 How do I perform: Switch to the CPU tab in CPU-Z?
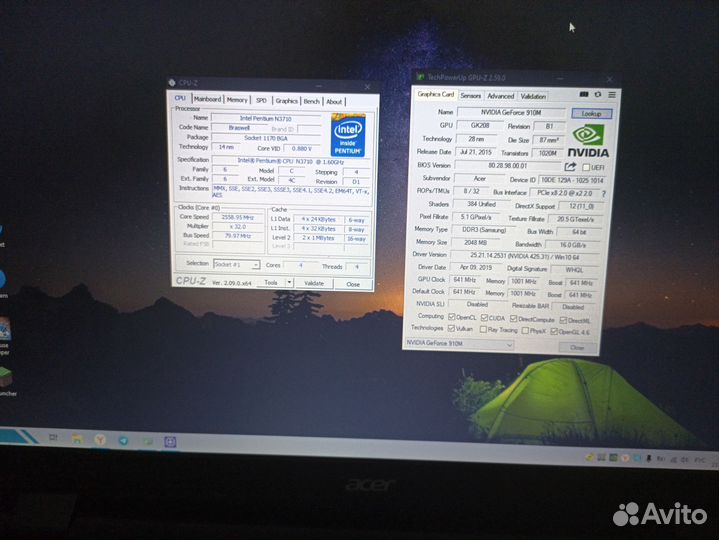point(180,98)
